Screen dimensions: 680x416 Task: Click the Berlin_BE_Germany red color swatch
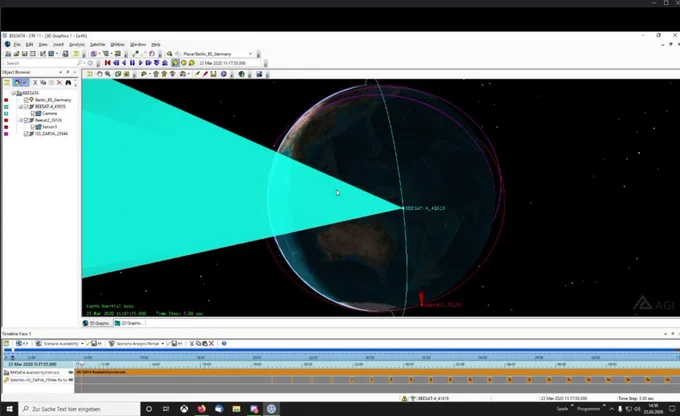6,100
